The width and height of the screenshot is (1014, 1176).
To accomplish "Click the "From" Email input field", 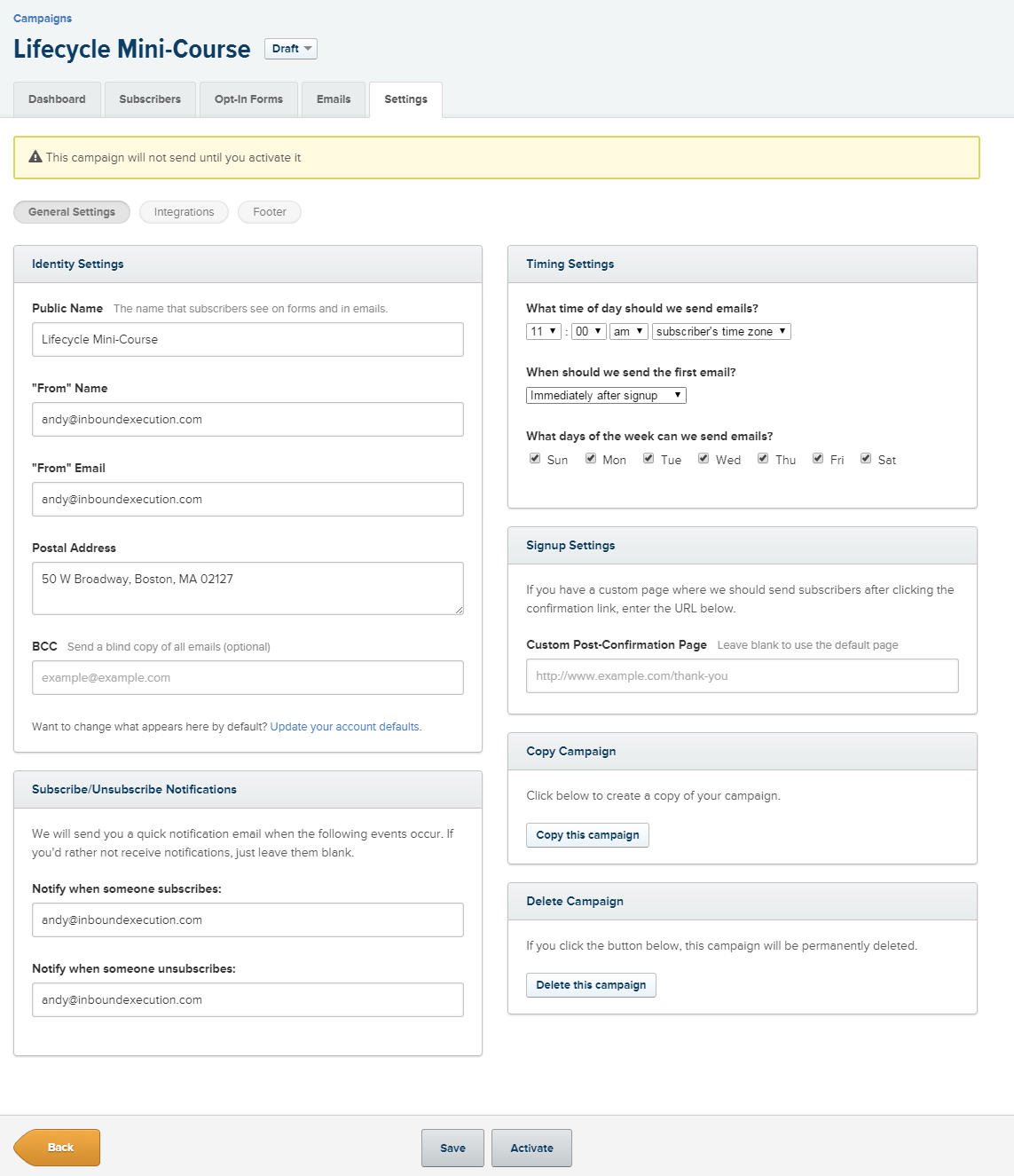I will [x=248, y=499].
